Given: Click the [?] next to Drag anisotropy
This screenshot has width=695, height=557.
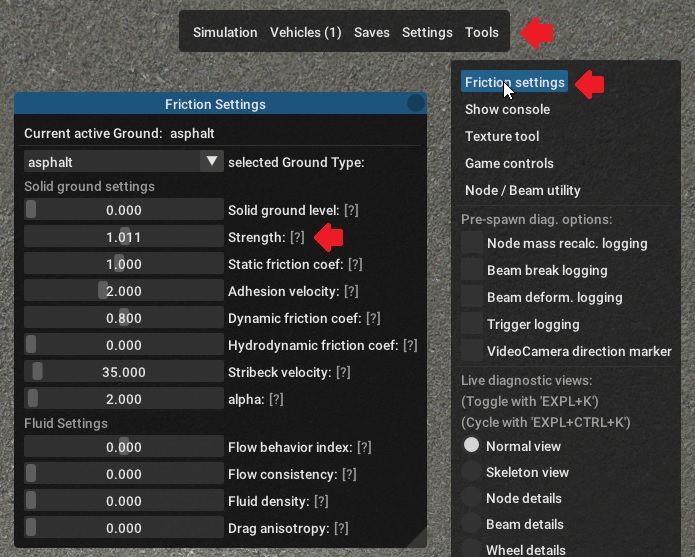Looking at the screenshot, I should click(x=342, y=528).
